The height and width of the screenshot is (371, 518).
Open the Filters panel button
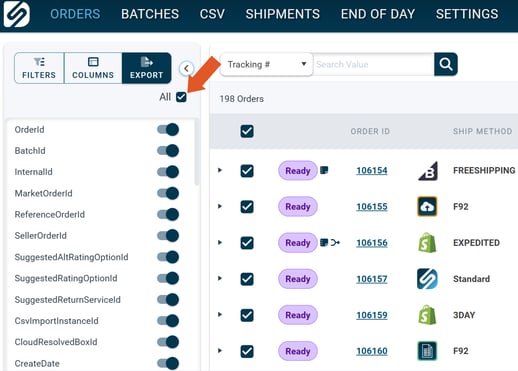[x=39, y=68]
